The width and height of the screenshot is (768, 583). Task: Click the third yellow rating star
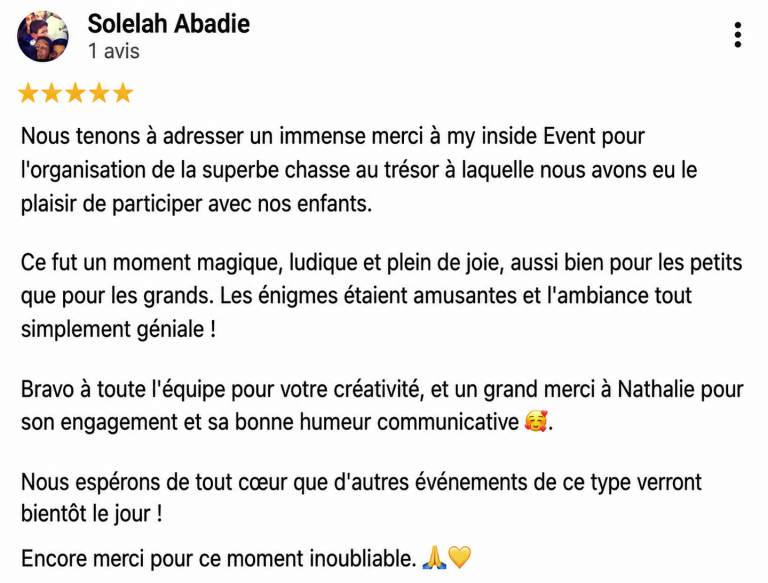point(75,93)
